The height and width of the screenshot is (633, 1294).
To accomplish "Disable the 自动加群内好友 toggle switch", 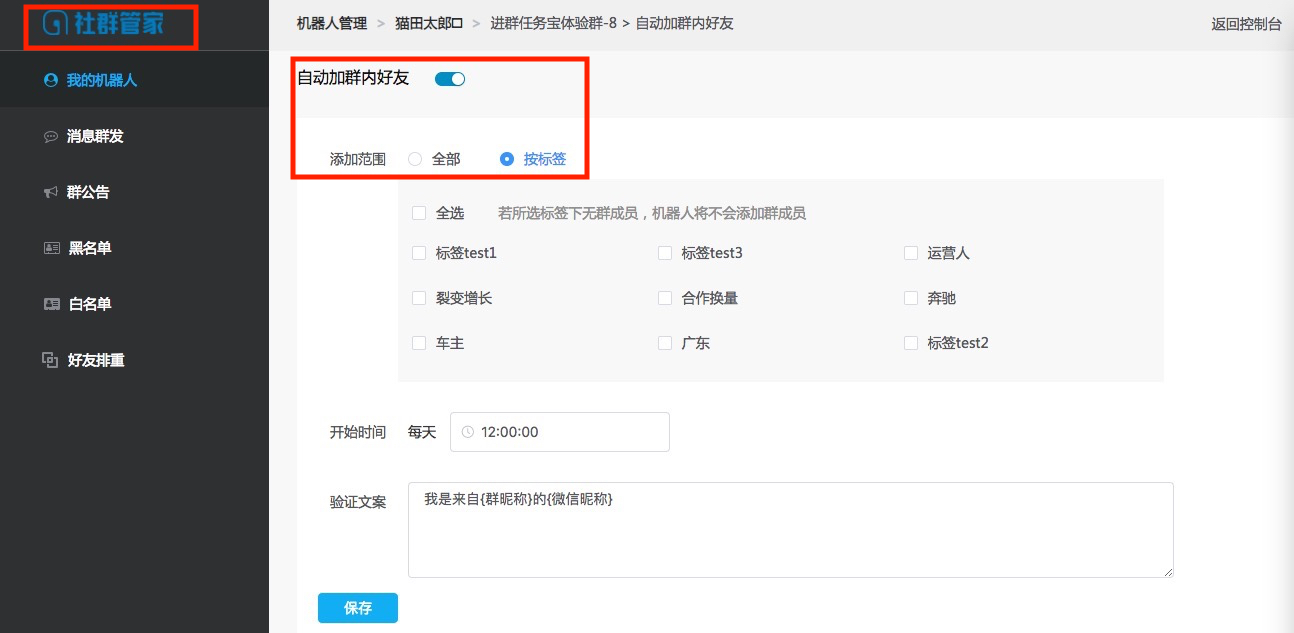I will point(450,79).
